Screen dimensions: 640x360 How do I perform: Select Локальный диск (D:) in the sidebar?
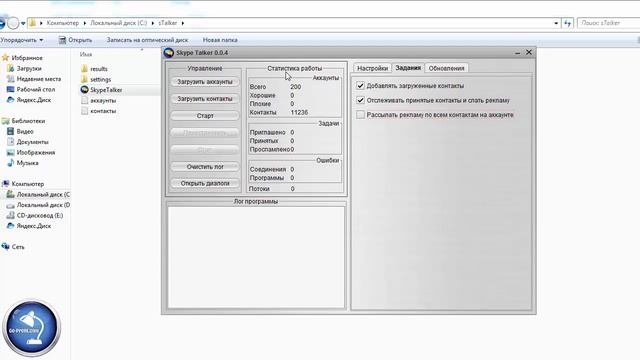coord(43,205)
